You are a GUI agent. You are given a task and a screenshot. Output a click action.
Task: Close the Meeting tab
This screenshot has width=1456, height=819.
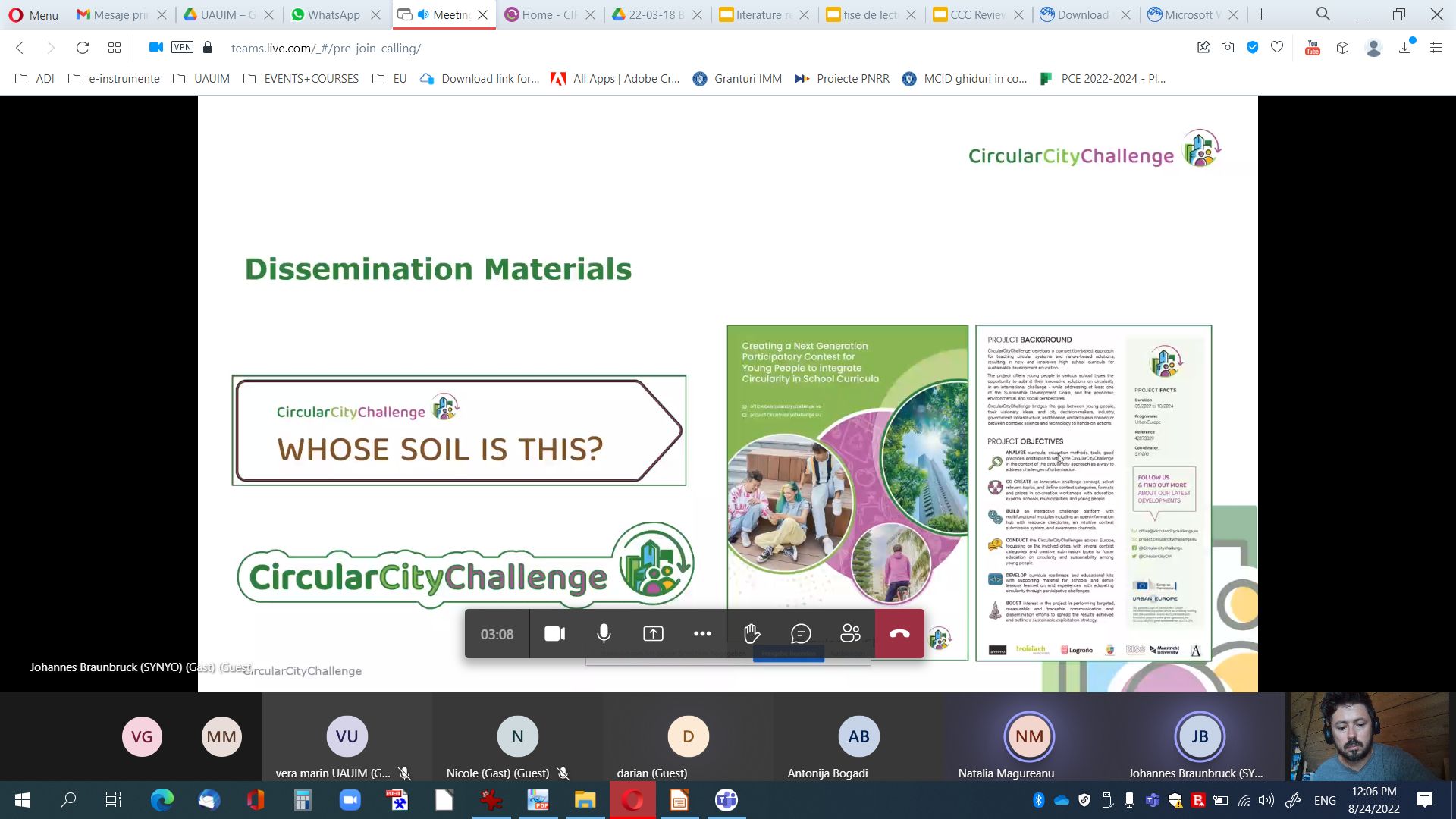tap(482, 14)
